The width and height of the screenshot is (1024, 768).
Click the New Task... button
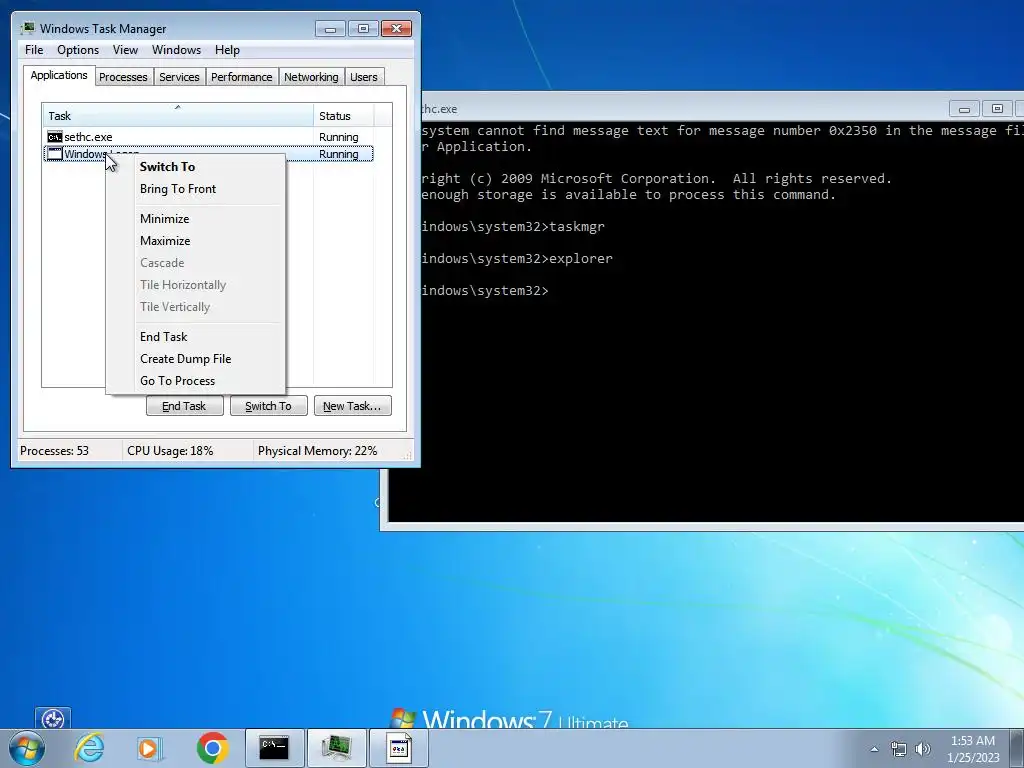[x=352, y=406]
